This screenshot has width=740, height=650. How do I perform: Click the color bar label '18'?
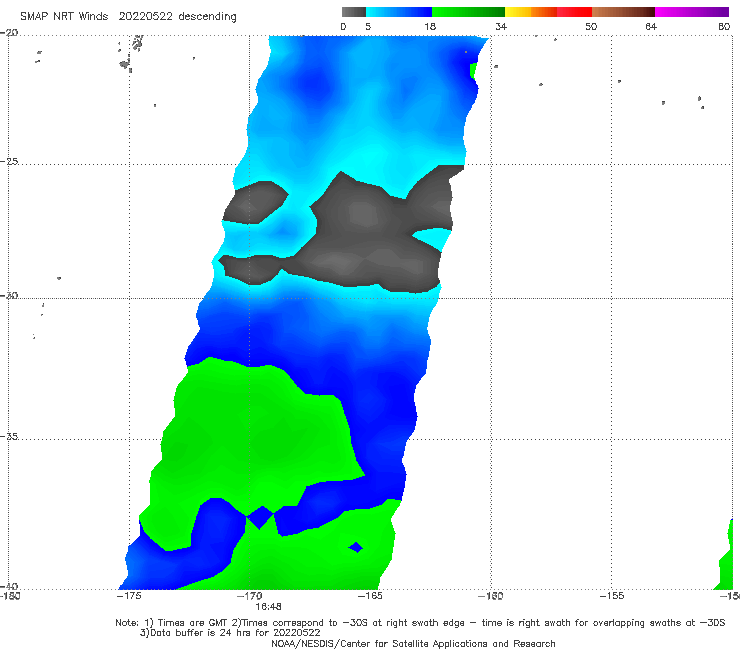tap(430, 27)
